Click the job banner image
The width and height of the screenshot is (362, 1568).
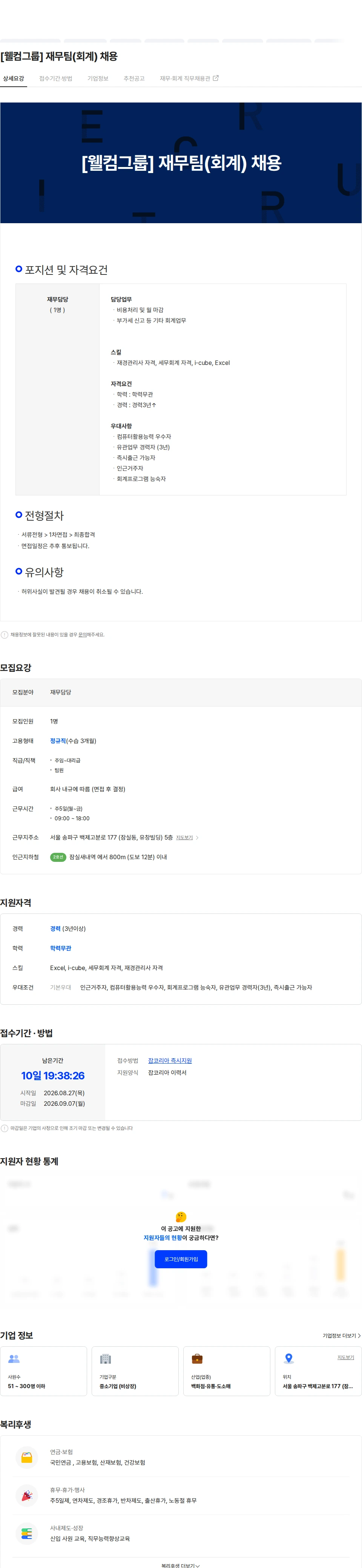tap(181, 162)
